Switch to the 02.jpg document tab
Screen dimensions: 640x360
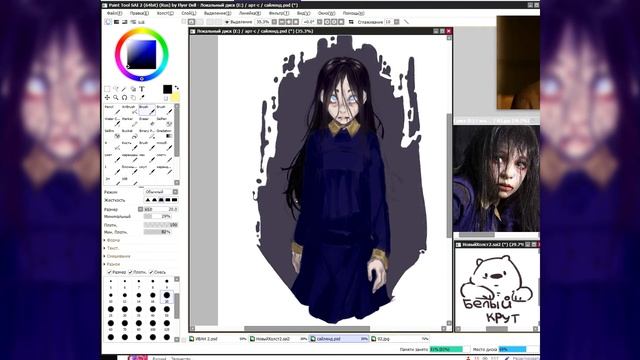[400, 339]
